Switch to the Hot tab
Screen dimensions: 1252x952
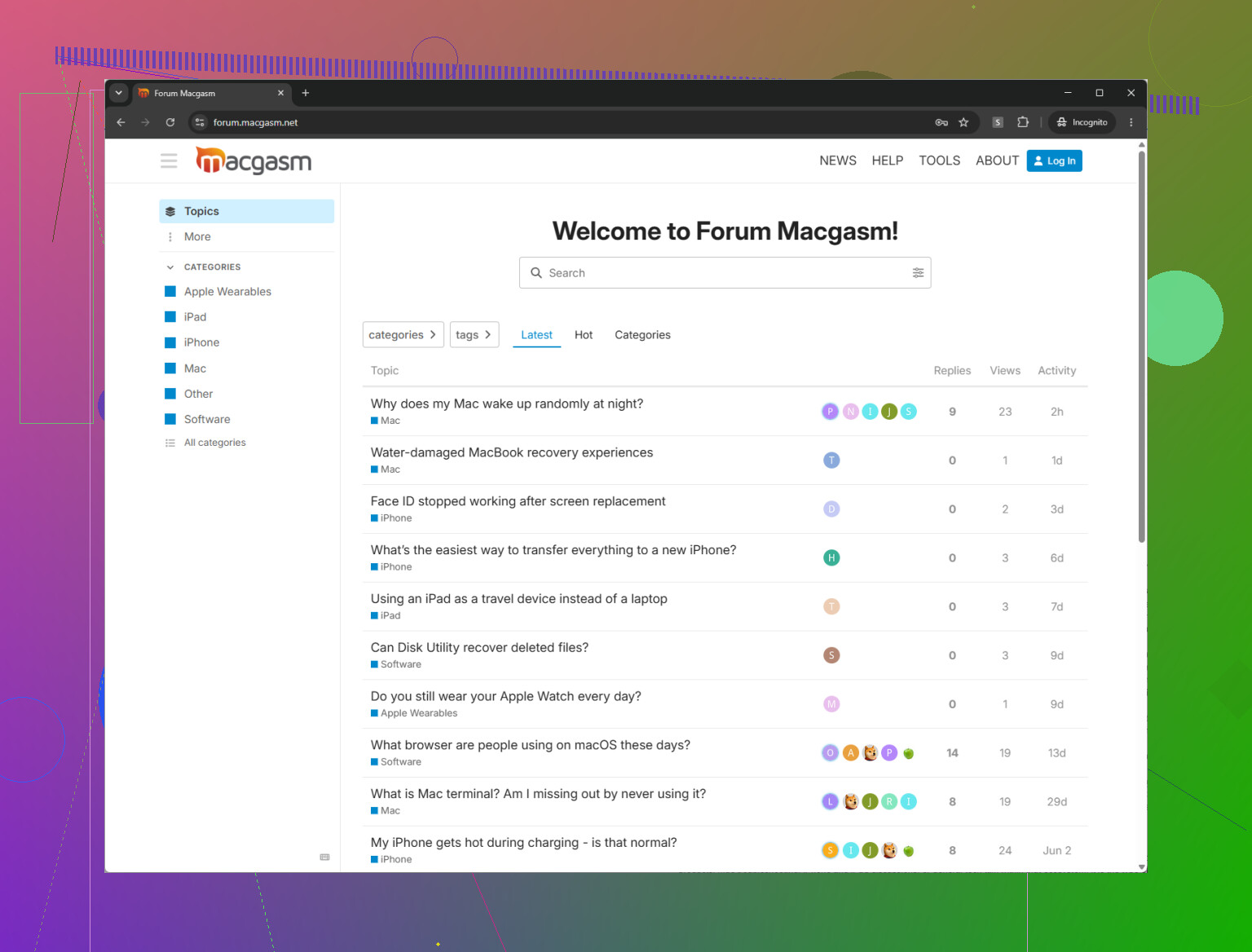pyautogui.click(x=584, y=335)
